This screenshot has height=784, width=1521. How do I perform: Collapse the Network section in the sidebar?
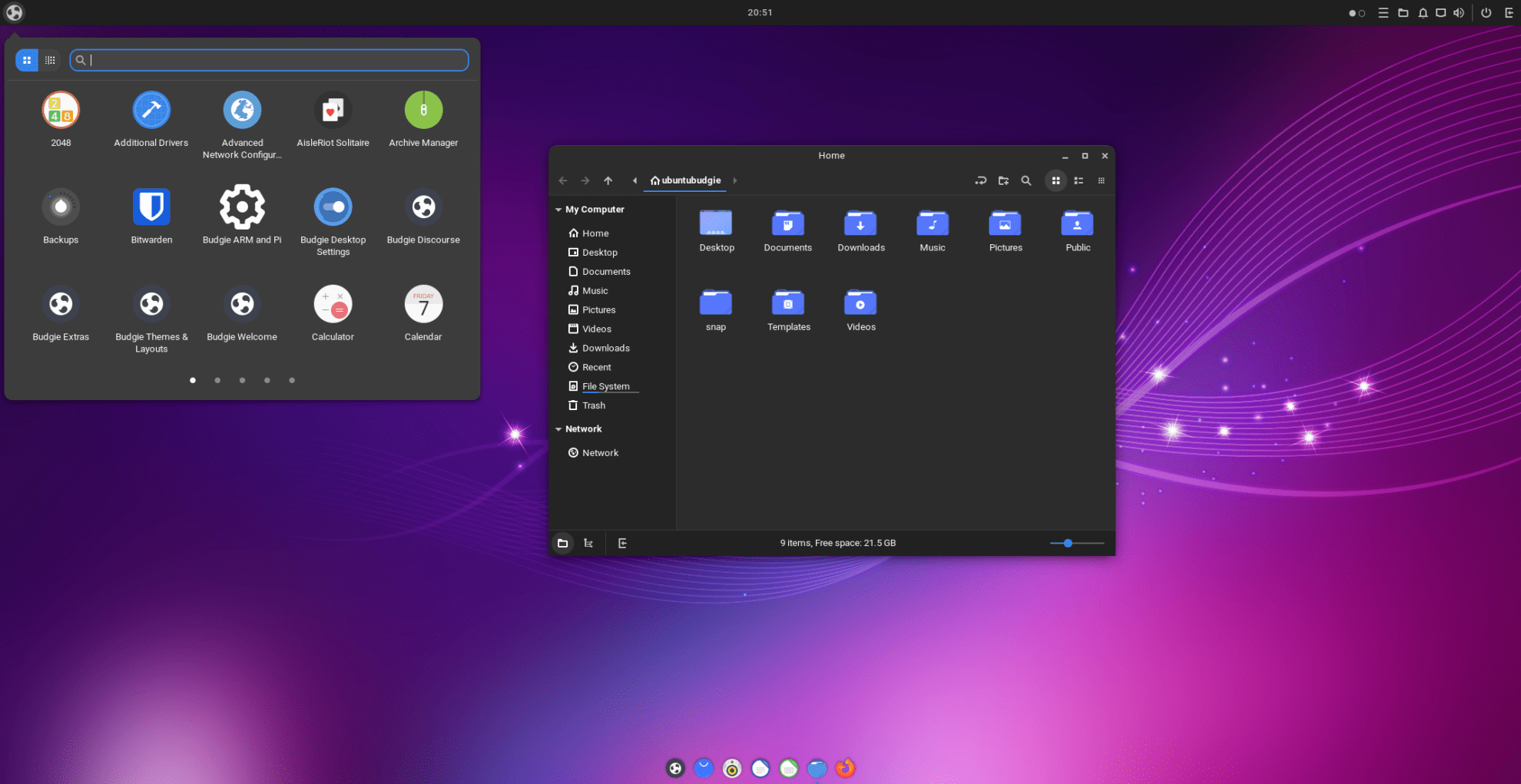558,428
